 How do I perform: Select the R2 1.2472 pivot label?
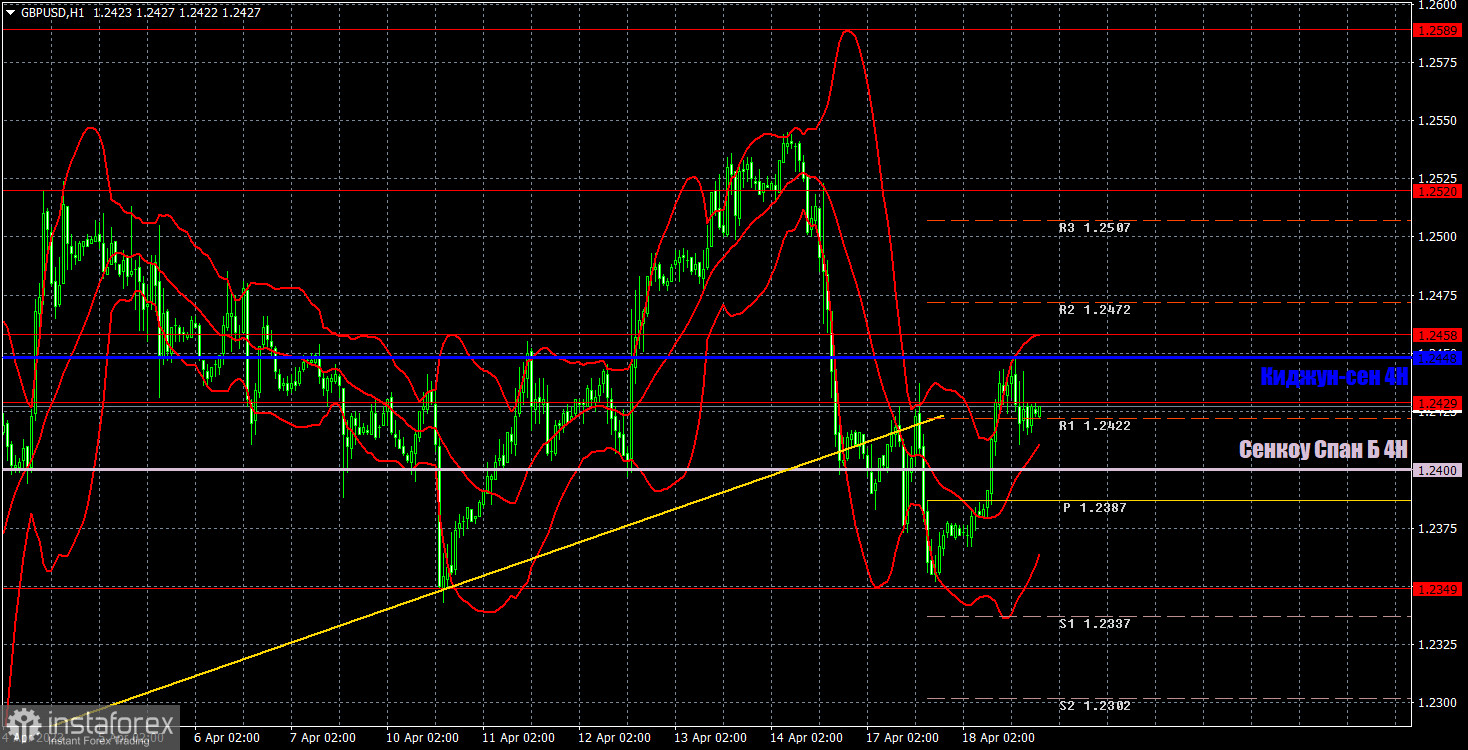tap(1095, 310)
